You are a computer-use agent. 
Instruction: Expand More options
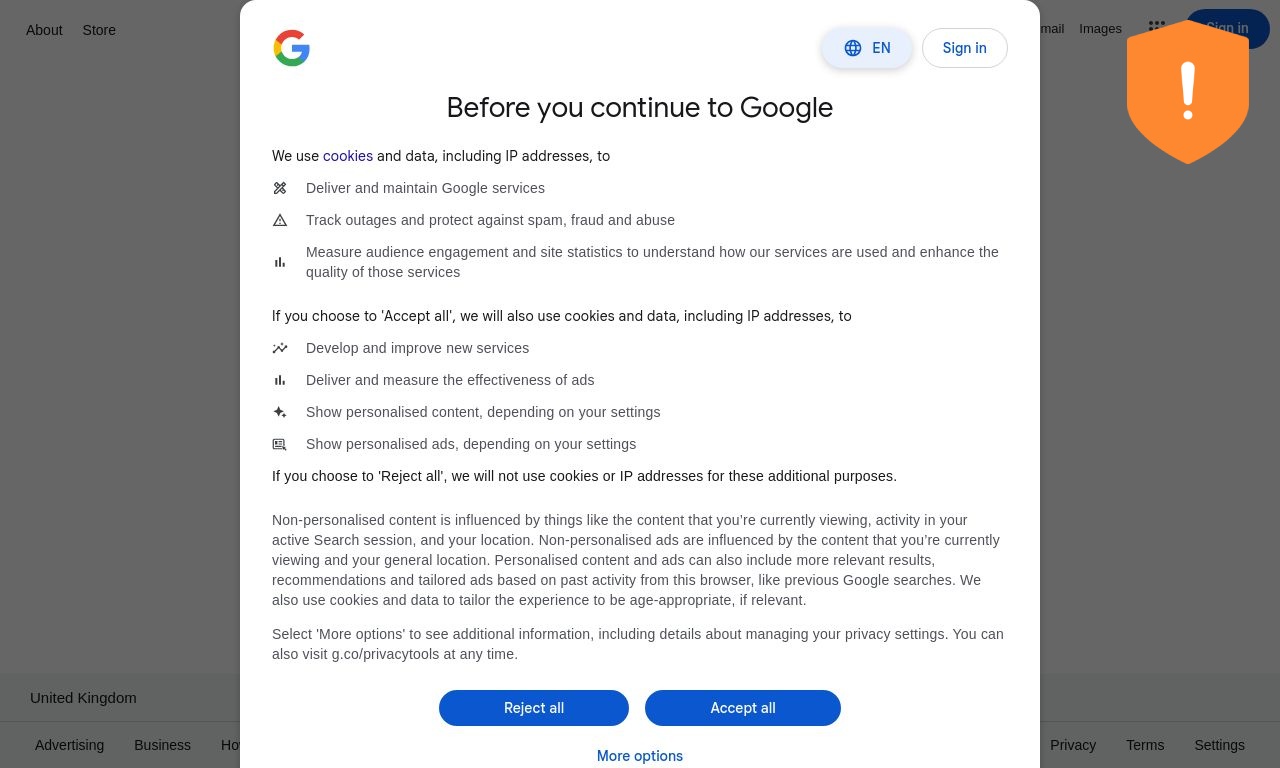click(x=640, y=756)
